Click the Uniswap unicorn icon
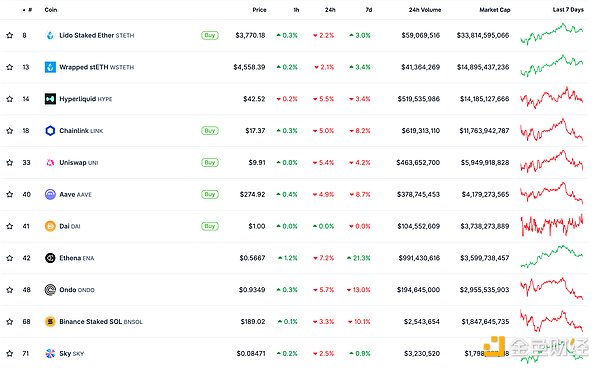The image size is (600, 368). (50, 163)
